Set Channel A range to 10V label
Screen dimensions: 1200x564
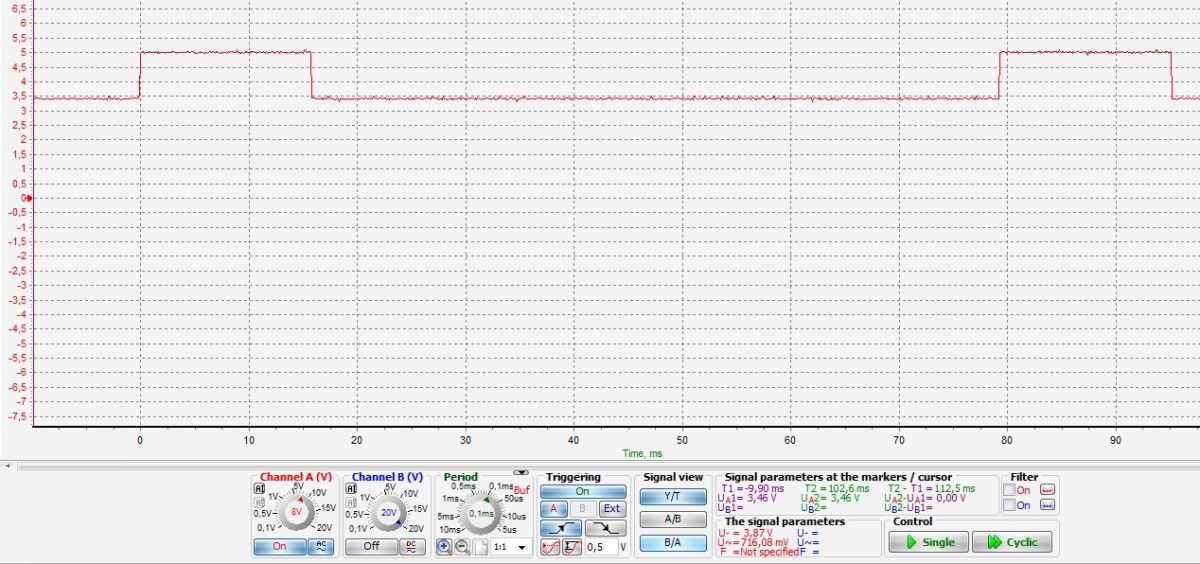[x=318, y=493]
